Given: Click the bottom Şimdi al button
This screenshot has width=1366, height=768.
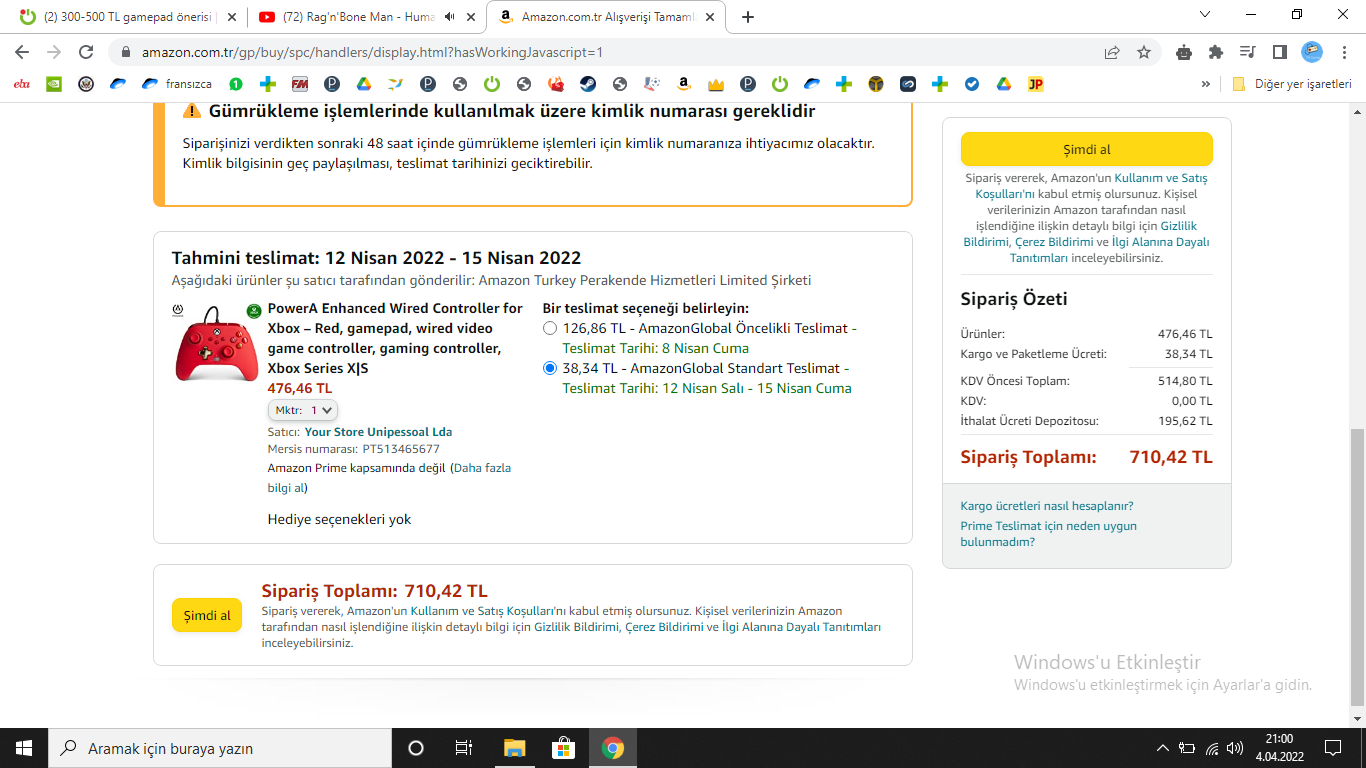Looking at the screenshot, I should (x=207, y=615).
